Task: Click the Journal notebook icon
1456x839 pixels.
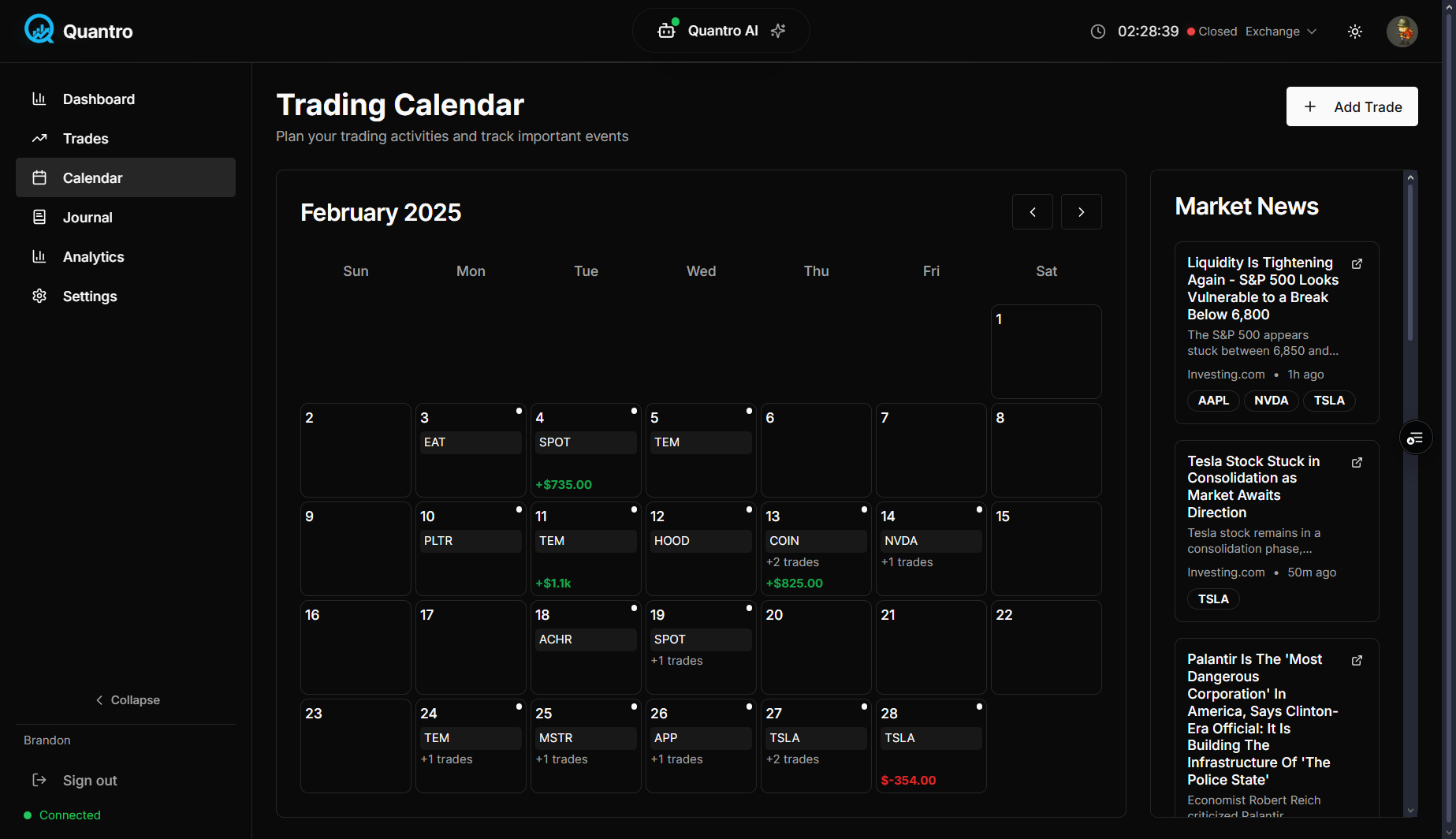Action: point(39,217)
